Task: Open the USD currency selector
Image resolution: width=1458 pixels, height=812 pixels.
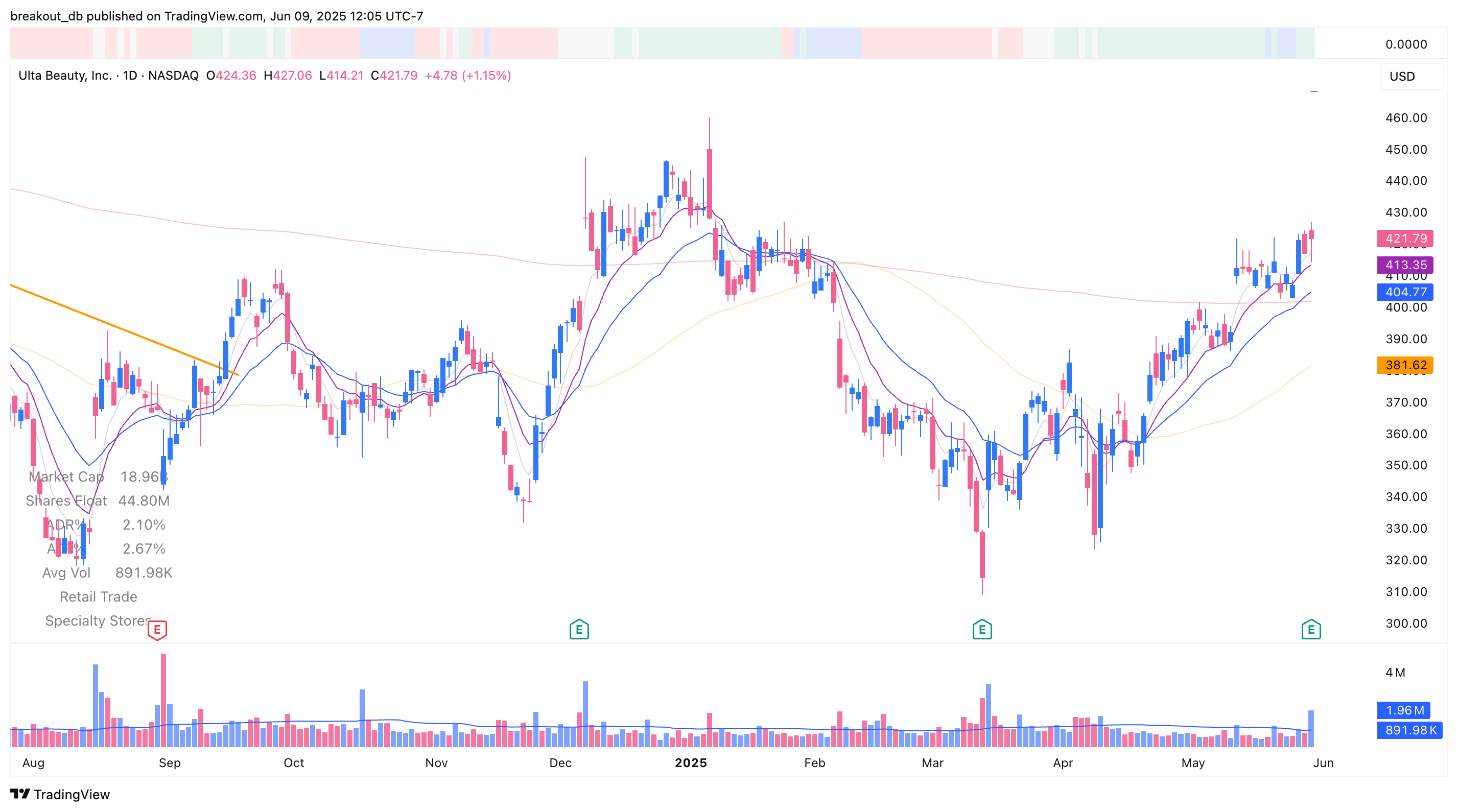Action: pos(1402,77)
